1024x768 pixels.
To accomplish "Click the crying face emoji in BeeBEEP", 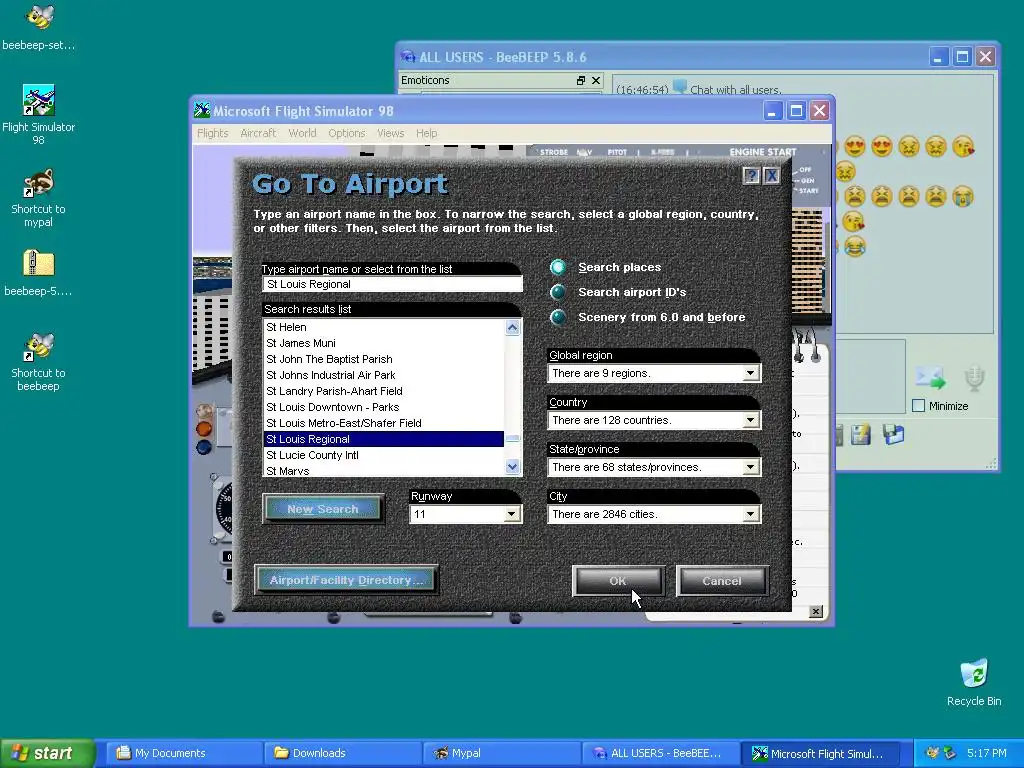I will [x=963, y=196].
